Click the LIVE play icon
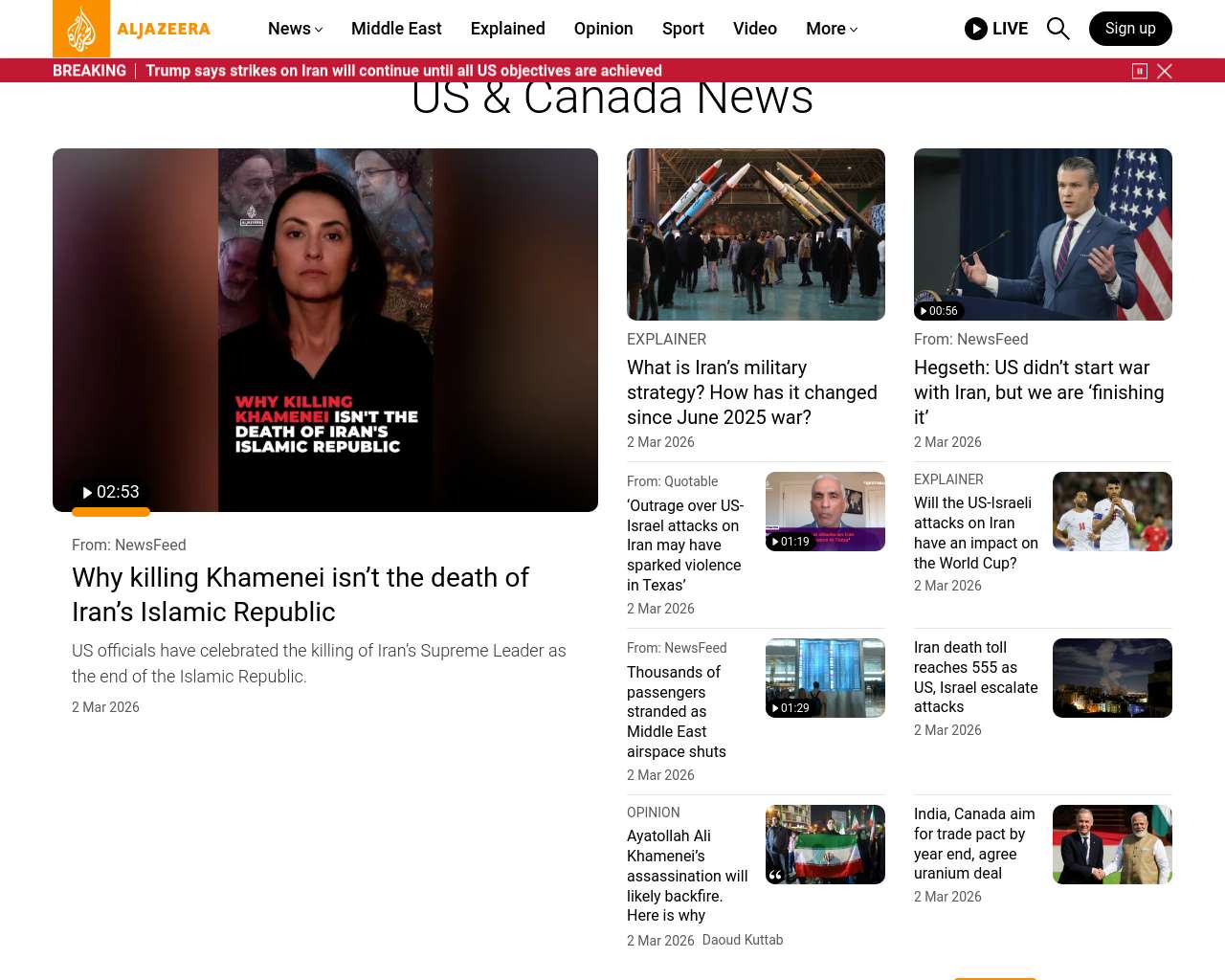 pyautogui.click(x=975, y=29)
